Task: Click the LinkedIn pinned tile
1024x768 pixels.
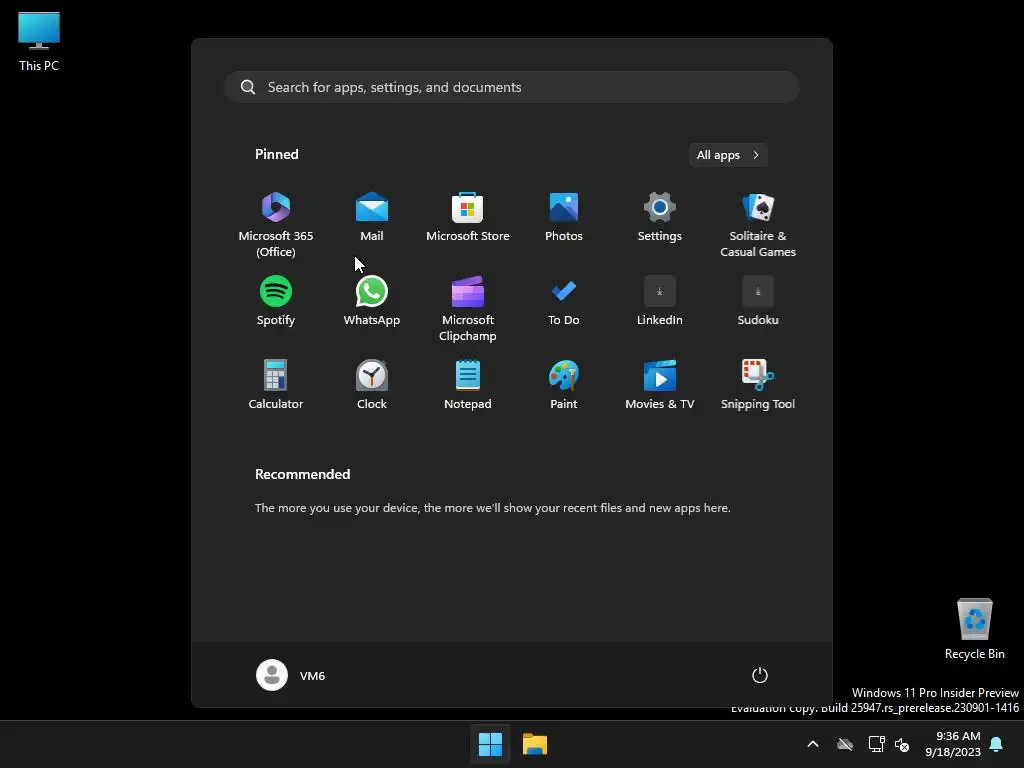Action: [660, 301]
